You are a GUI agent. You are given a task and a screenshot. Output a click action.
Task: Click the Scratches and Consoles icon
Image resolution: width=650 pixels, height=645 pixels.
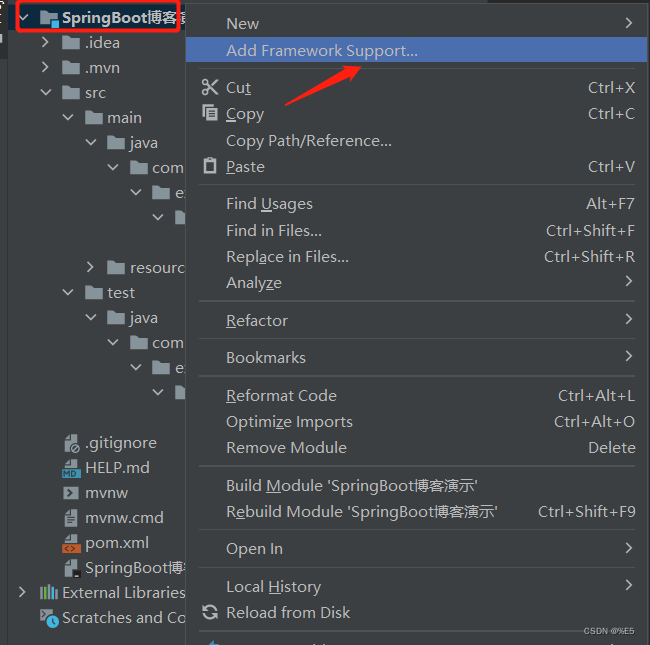tap(49, 618)
